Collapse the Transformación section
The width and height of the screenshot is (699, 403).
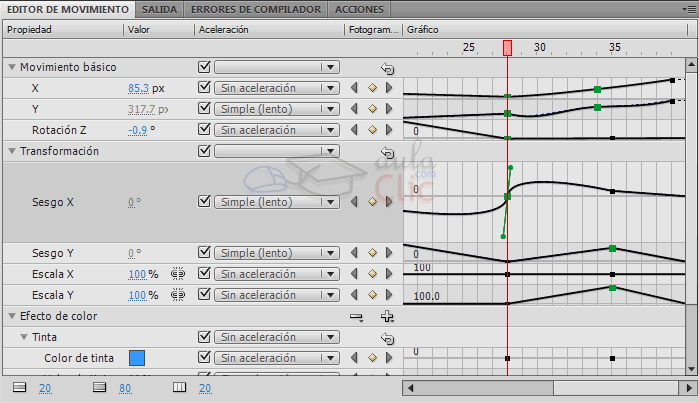tap(12, 151)
